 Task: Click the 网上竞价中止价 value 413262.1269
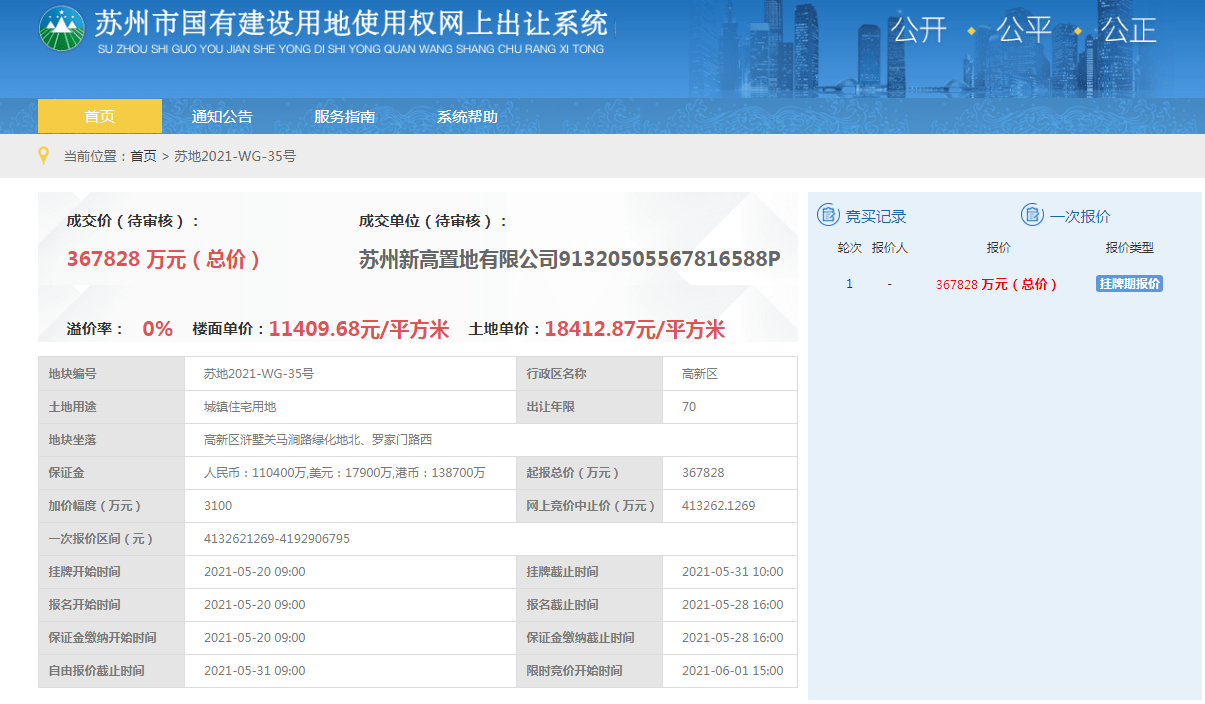point(718,506)
